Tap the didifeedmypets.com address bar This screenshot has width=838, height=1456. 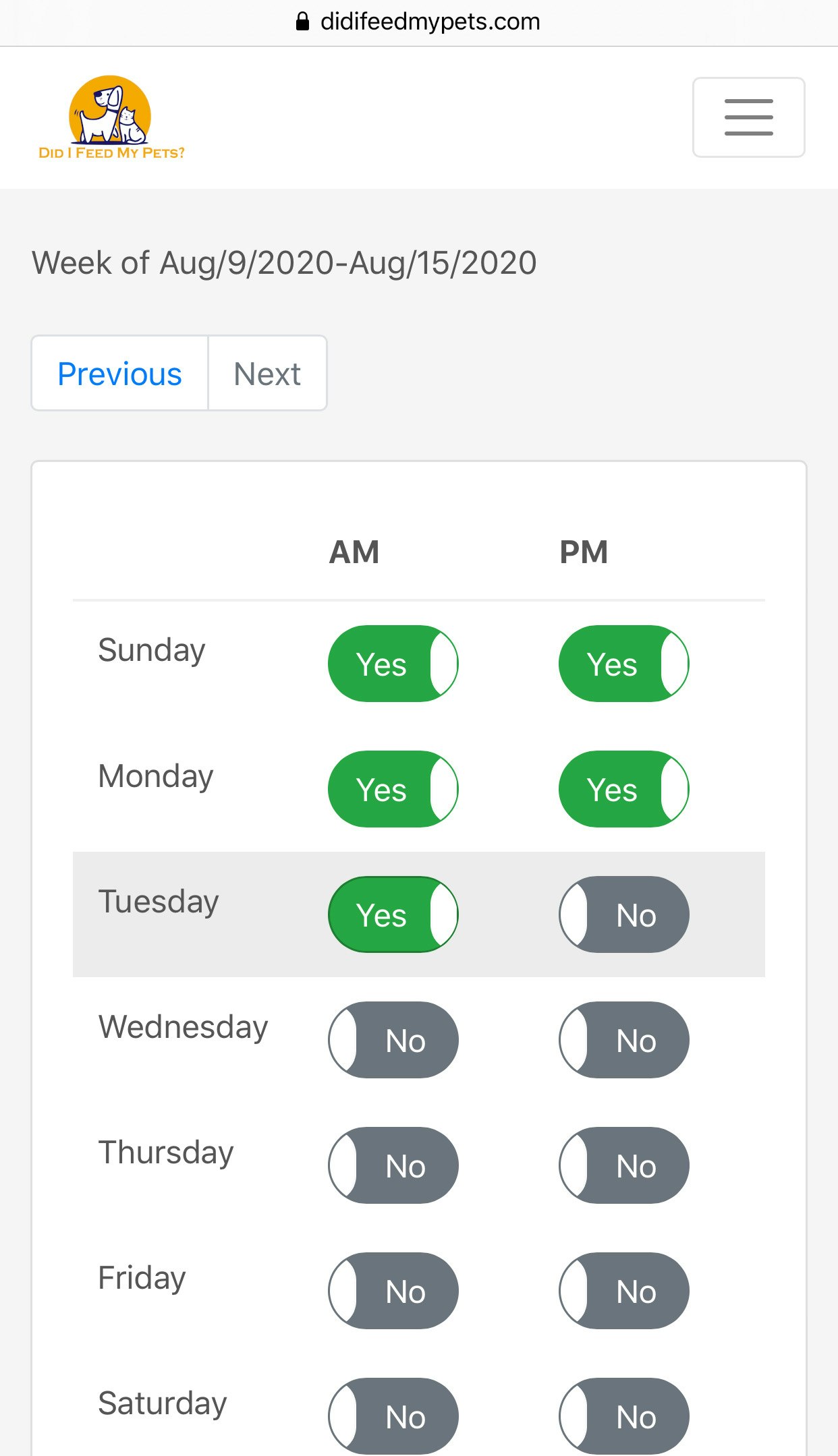(x=430, y=22)
